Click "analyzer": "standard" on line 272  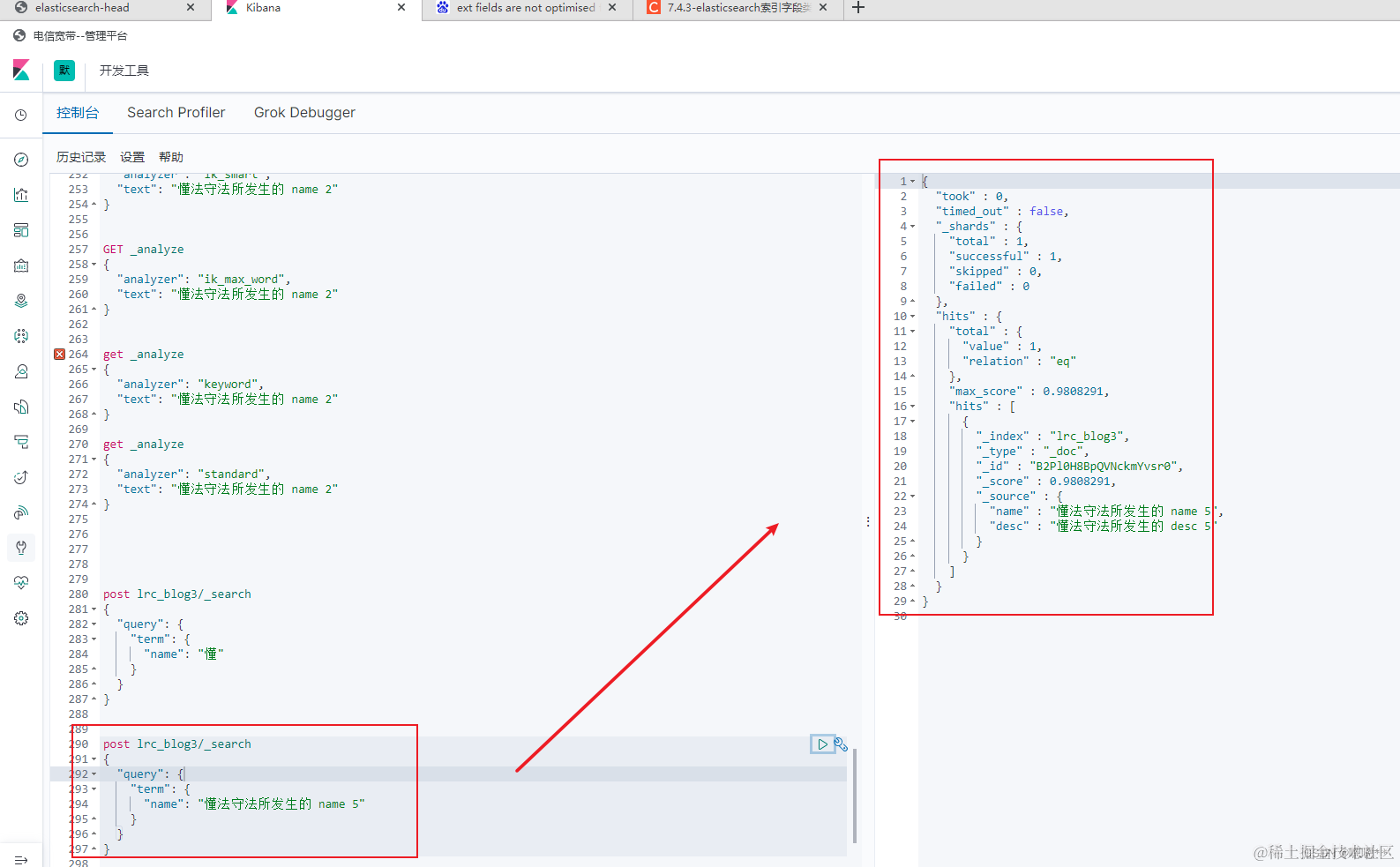pos(193,475)
